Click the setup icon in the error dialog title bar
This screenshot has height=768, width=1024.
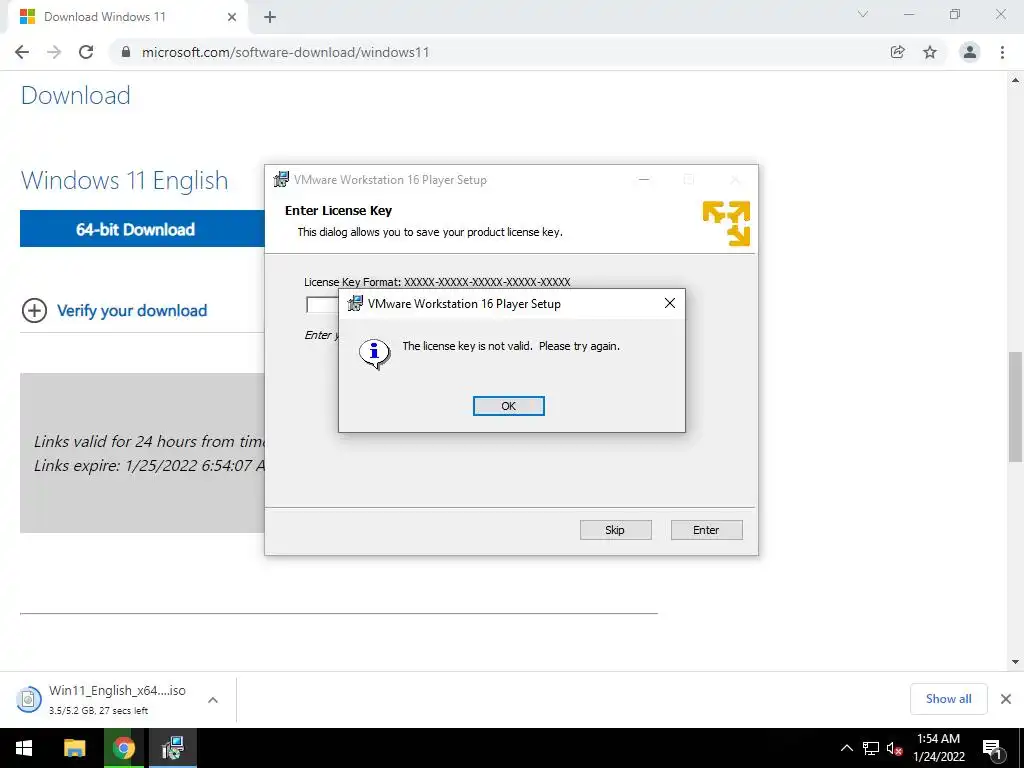point(355,303)
